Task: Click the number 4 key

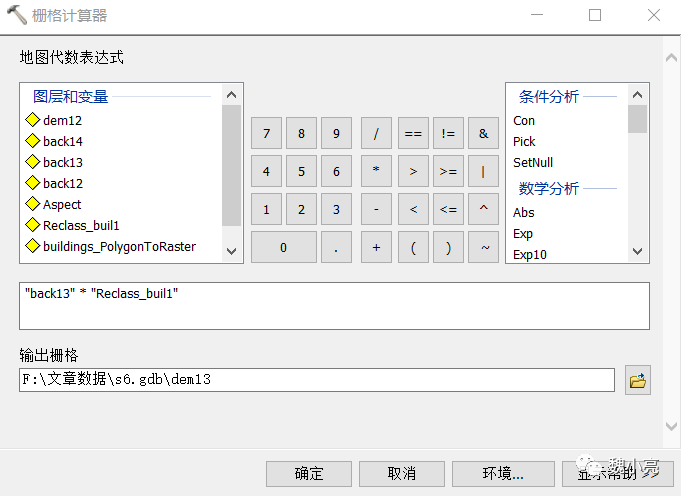Action: tap(266, 171)
